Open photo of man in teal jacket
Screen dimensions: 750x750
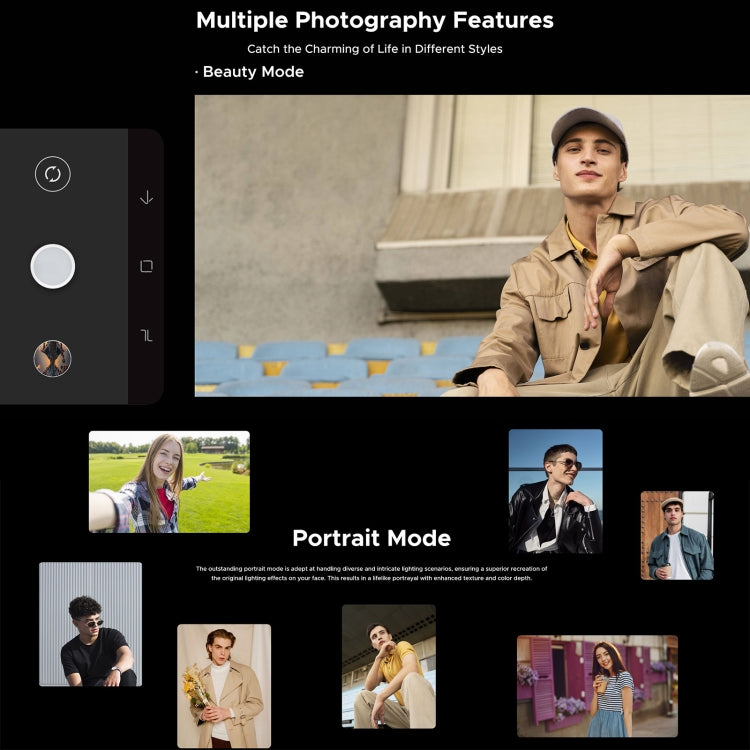click(677, 535)
